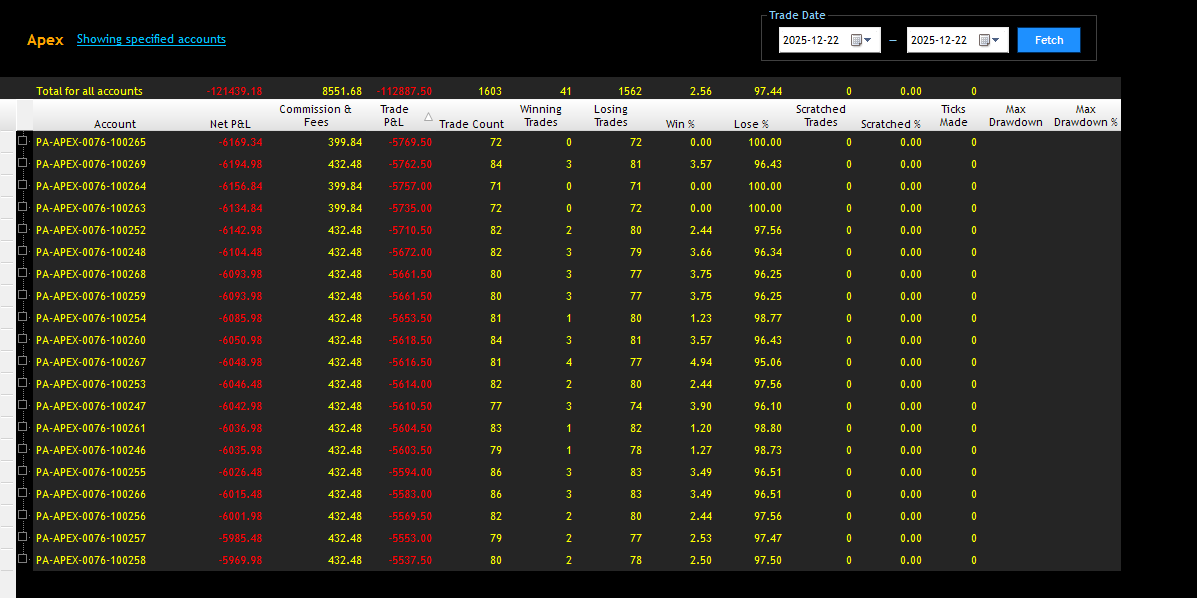Sort by the Win % column header

[680, 124]
